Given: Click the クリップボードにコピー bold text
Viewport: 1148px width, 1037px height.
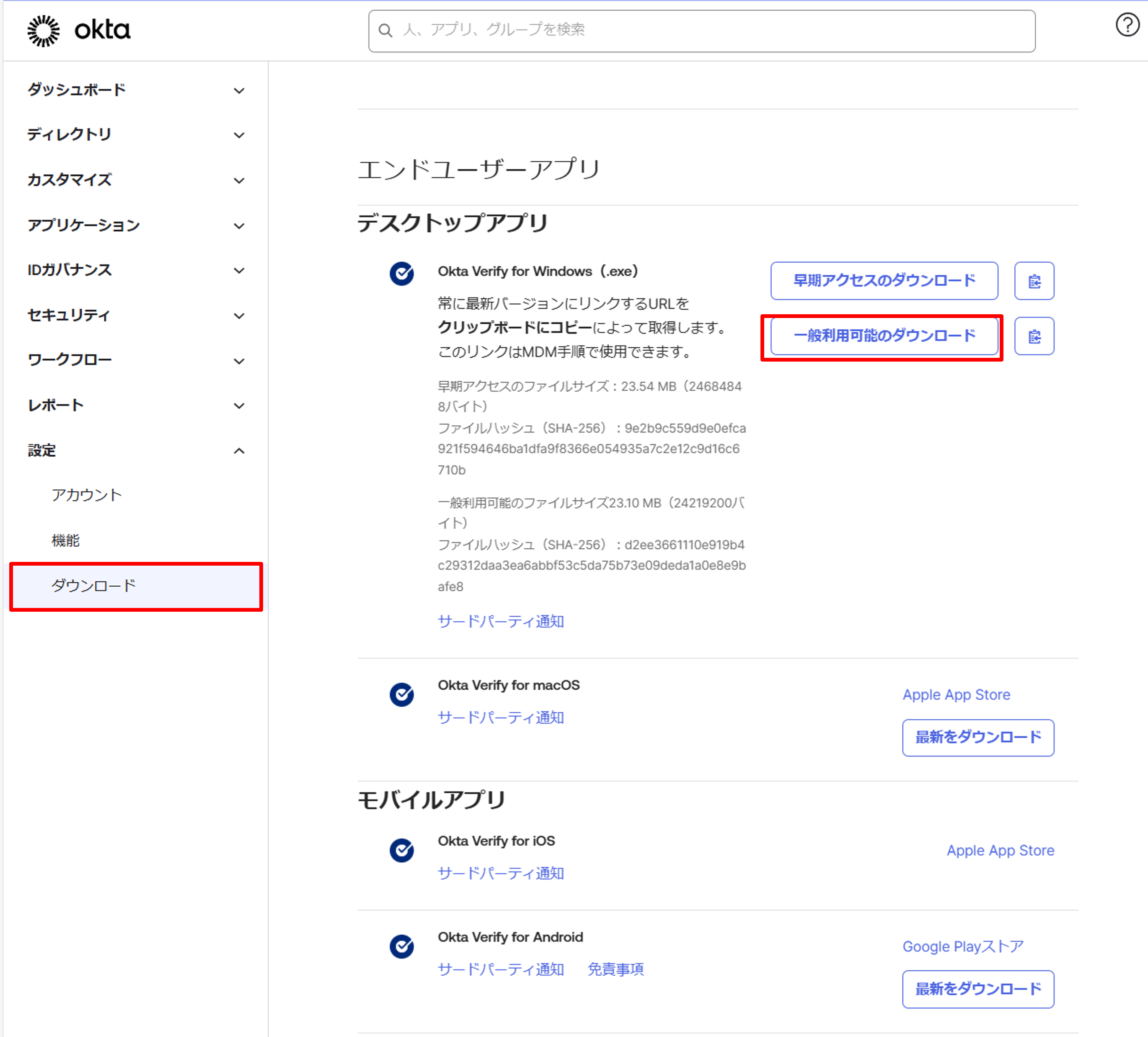Looking at the screenshot, I should (515, 328).
